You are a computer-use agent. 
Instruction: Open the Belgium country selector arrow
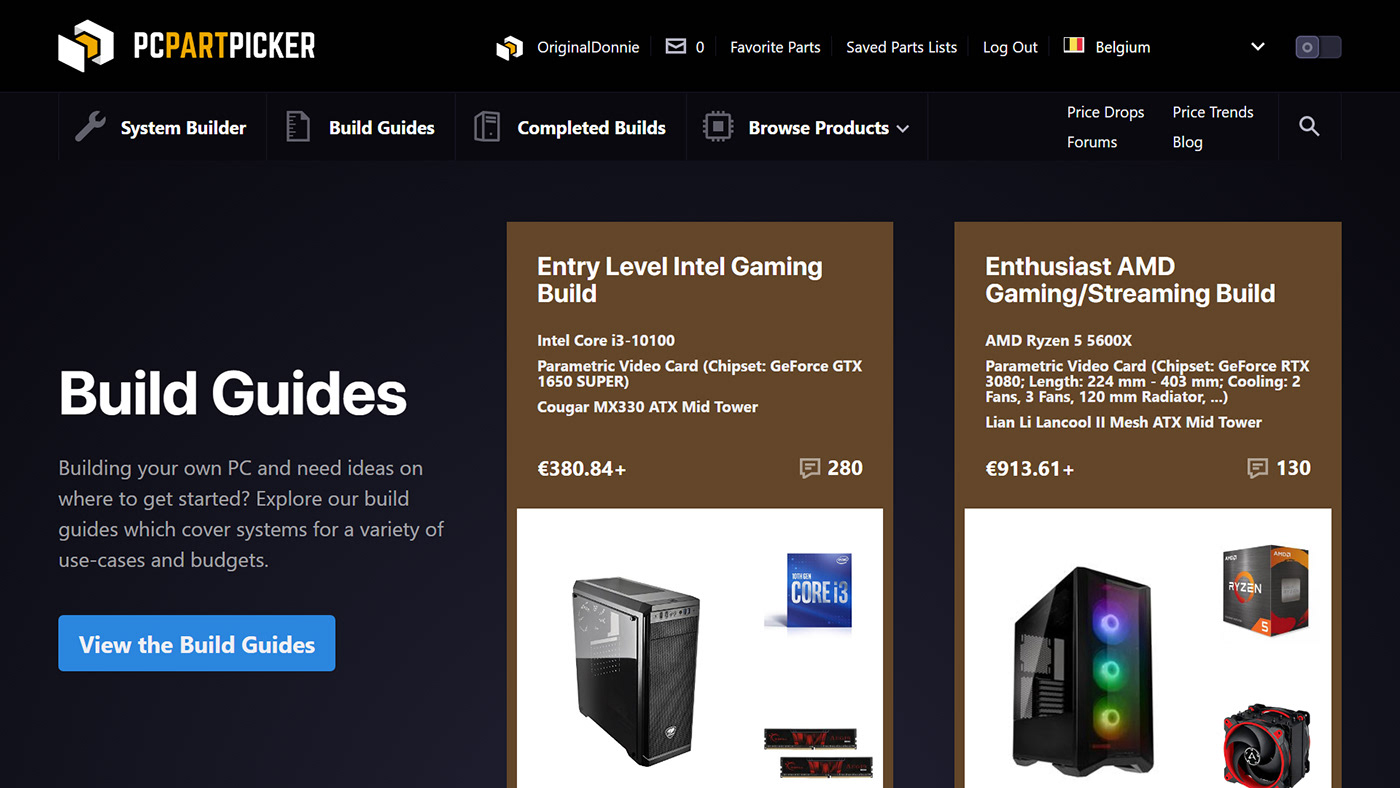click(x=1258, y=46)
